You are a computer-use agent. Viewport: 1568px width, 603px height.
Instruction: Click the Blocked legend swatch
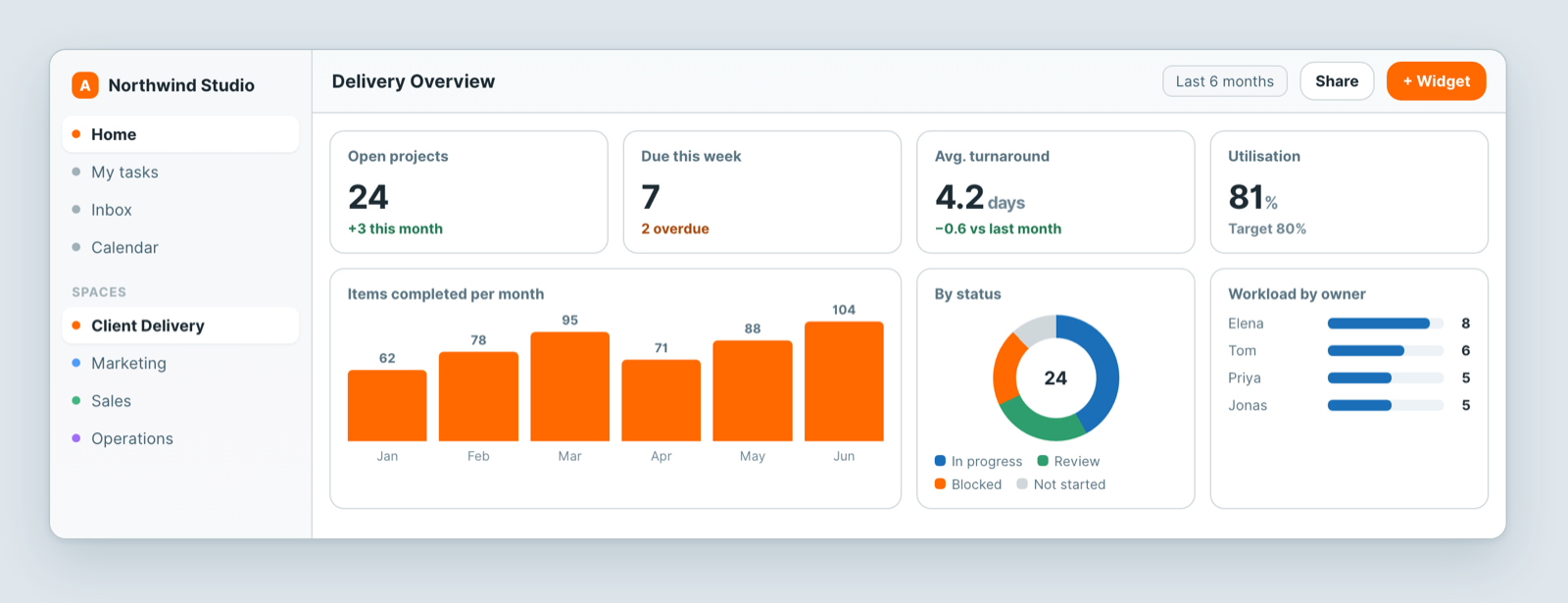941,484
